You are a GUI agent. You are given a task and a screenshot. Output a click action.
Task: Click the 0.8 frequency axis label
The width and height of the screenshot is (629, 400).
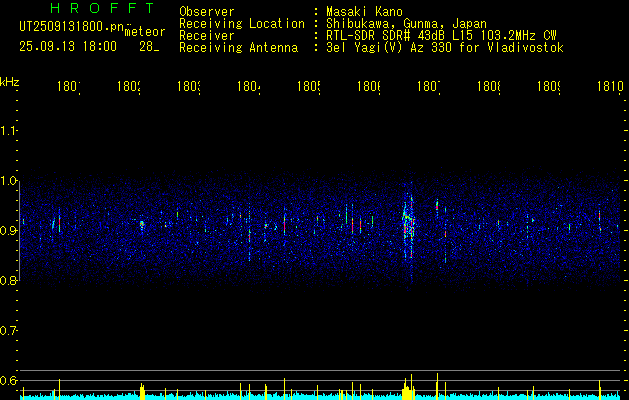coord(8,280)
